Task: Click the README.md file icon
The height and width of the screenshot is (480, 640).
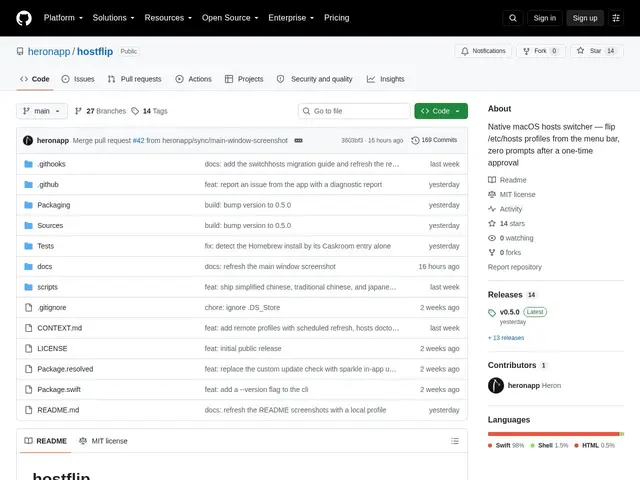Action: [x=28, y=410]
